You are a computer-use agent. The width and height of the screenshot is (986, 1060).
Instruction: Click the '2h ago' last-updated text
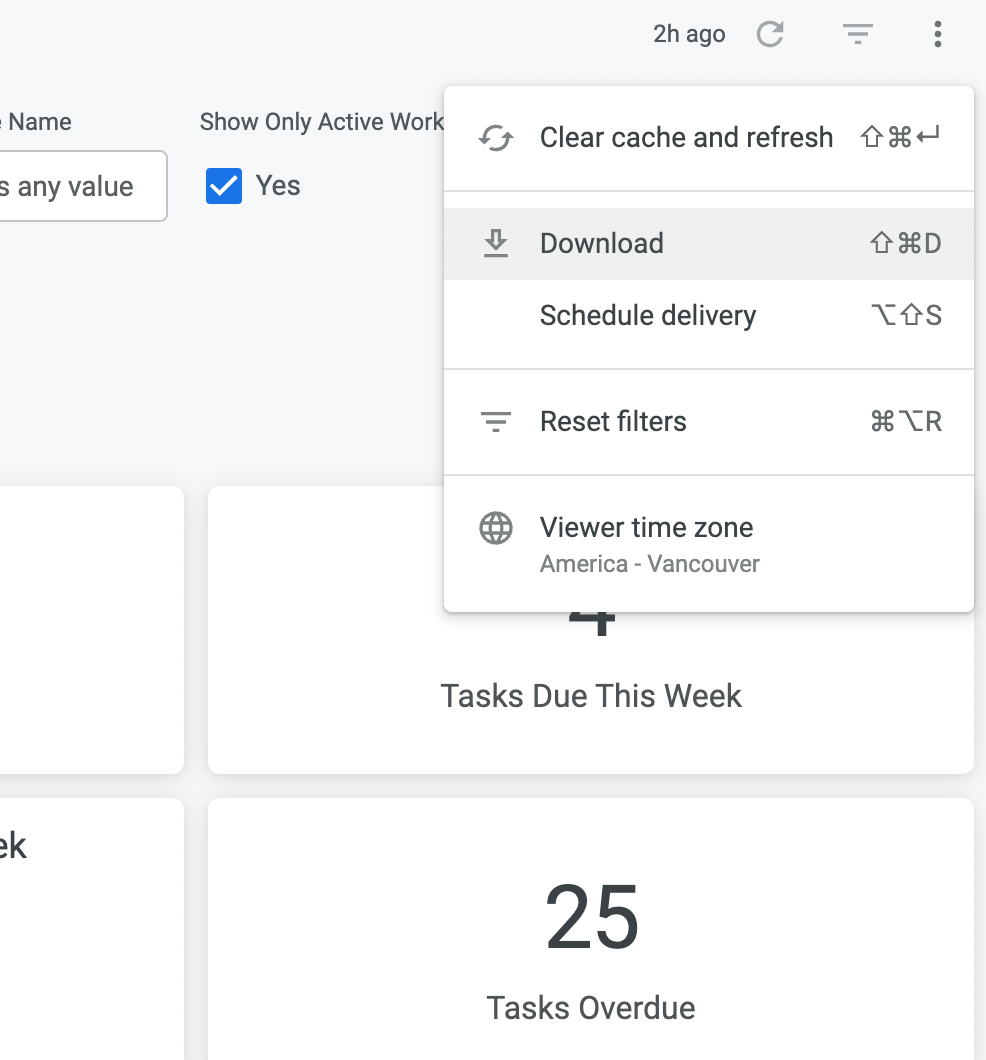tap(689, 34)
